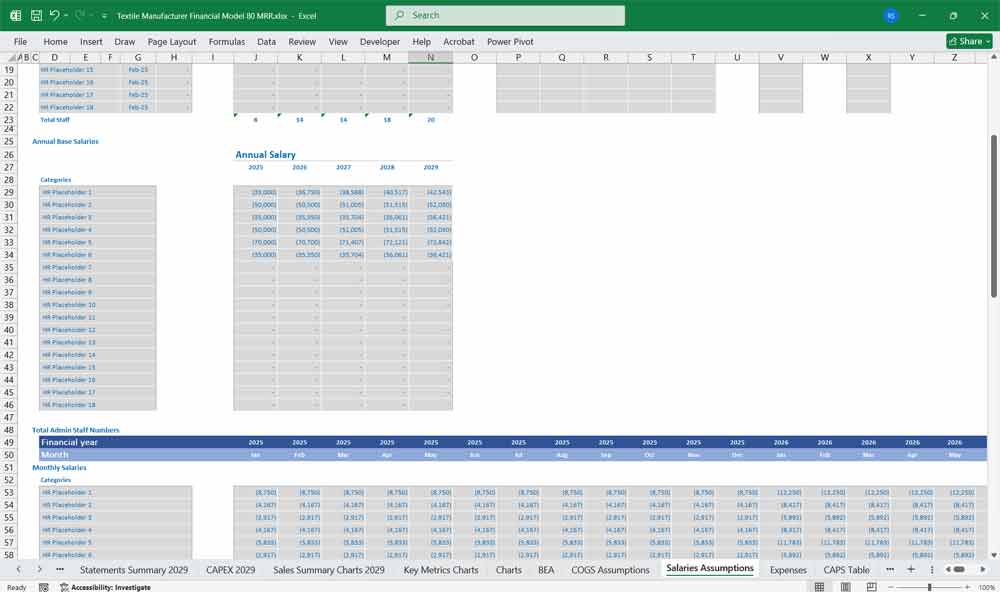Screen dimensions: 1000x592
Task: Select the Save icon on Quick Access Toolbar
Action: pyautogui.click(x=38, y=15)
